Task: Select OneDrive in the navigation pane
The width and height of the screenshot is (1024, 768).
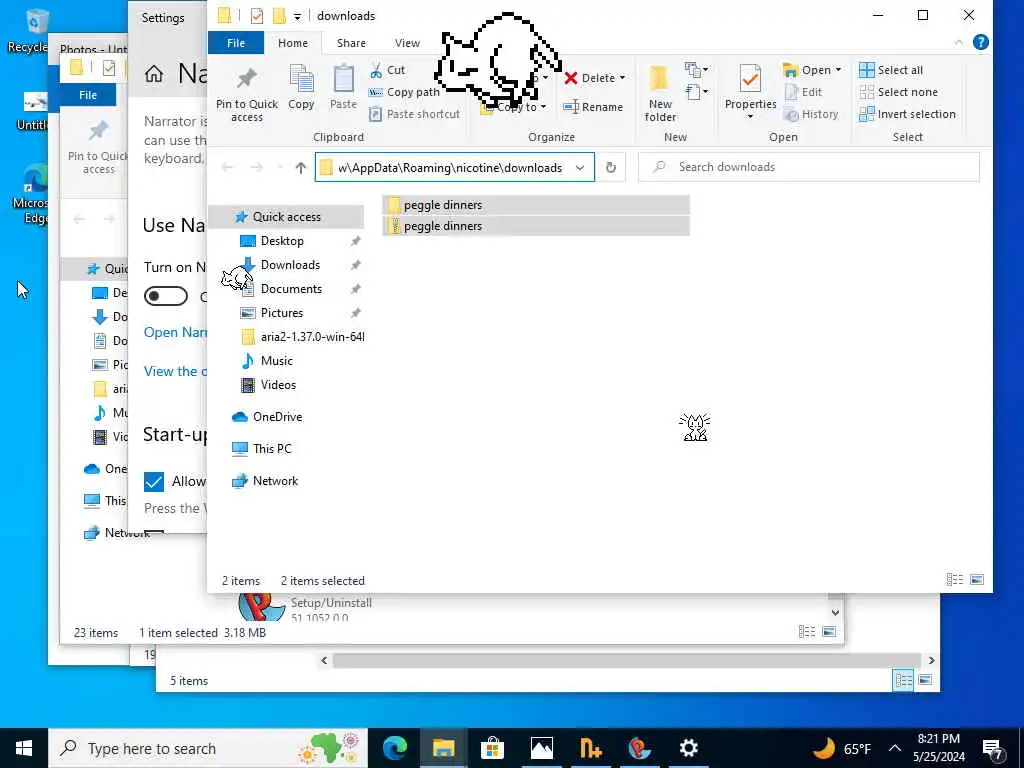Action: point(278,417)
